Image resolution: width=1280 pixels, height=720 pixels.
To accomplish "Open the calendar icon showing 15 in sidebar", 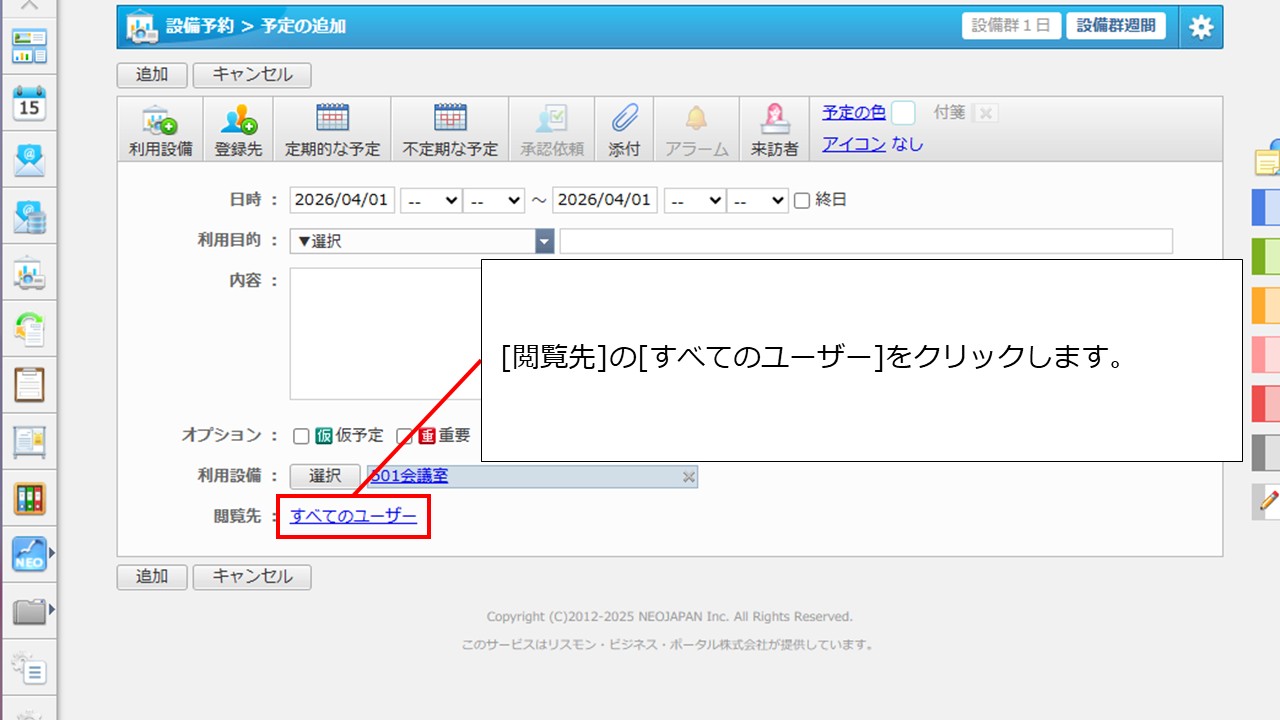I will click(29, 103).
